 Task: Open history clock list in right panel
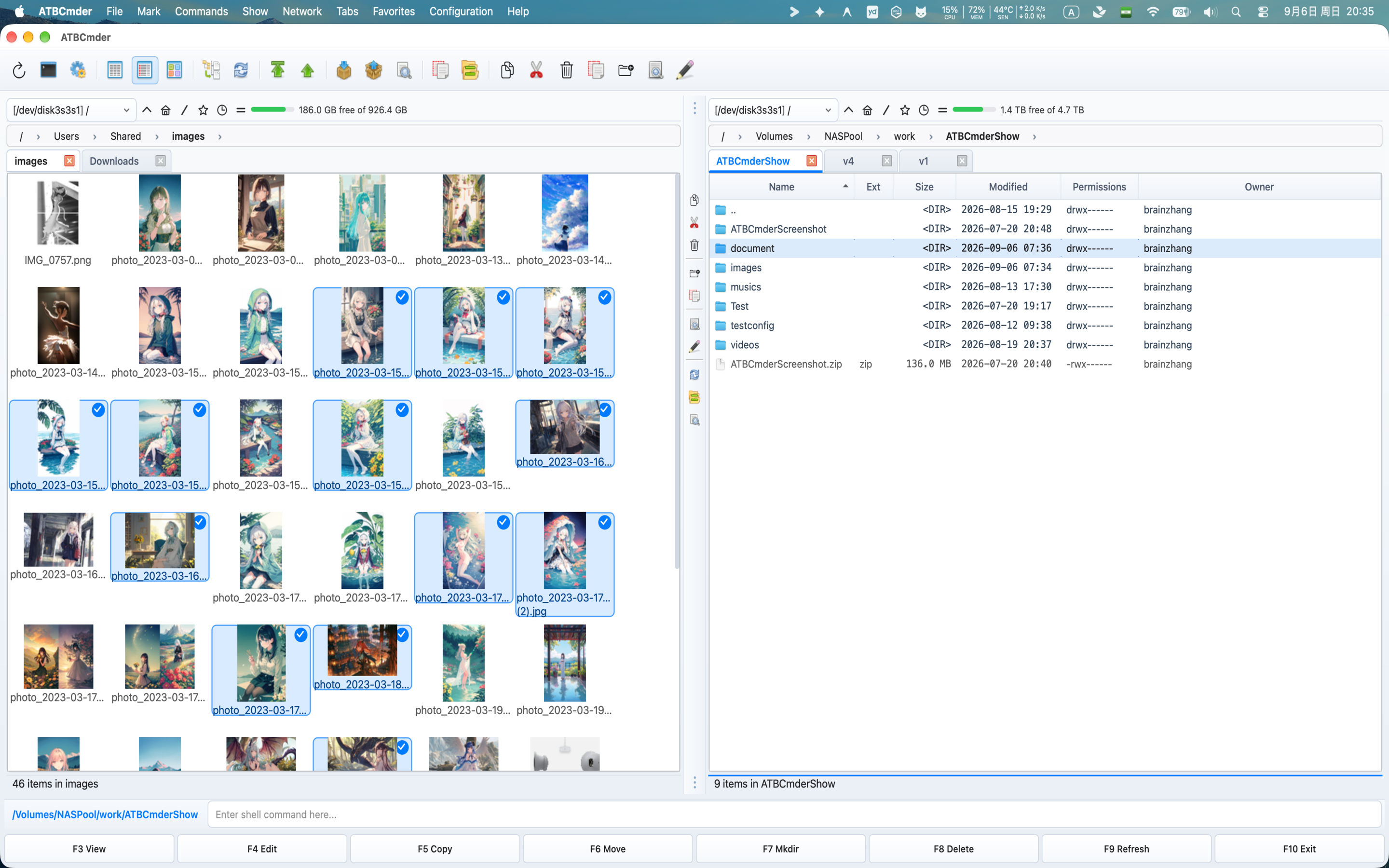(x=924, y=110)
